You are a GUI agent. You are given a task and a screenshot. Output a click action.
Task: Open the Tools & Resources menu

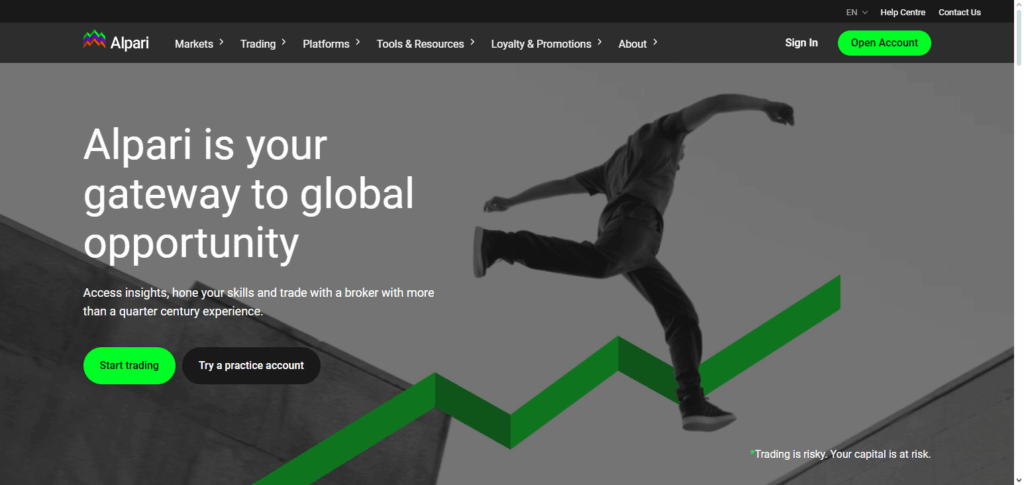(420, 44)
